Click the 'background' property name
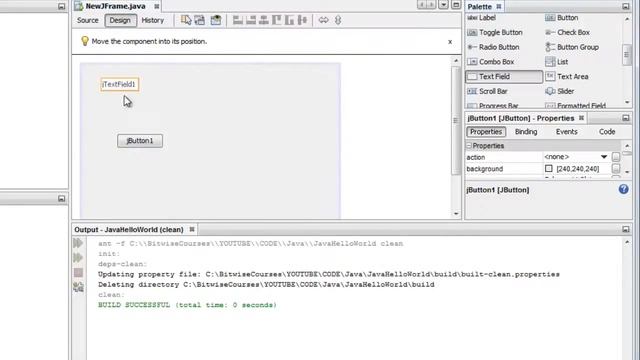The width and height of the screenshot is (640, 360). [484, 169]
